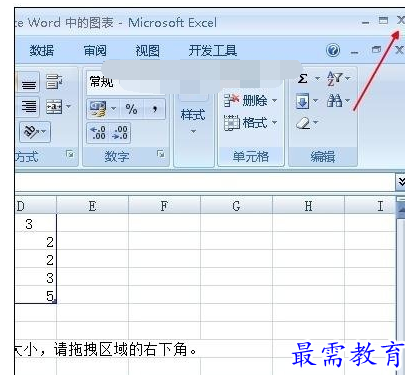Image resolution: width=413 pixels, height=386 pixels.
Task: Expand the Fill dropdown arrow
Action: tap(315, 101)
